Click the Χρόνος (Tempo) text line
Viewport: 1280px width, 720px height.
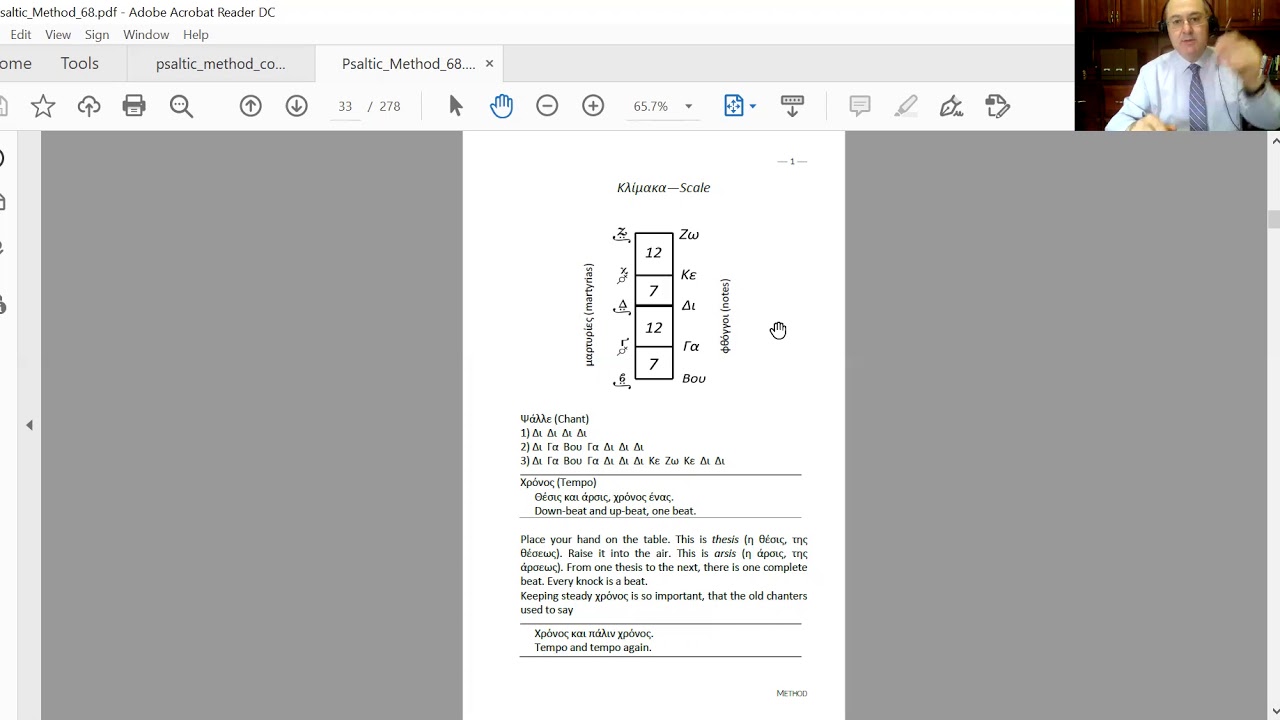(x=558, y=482)
